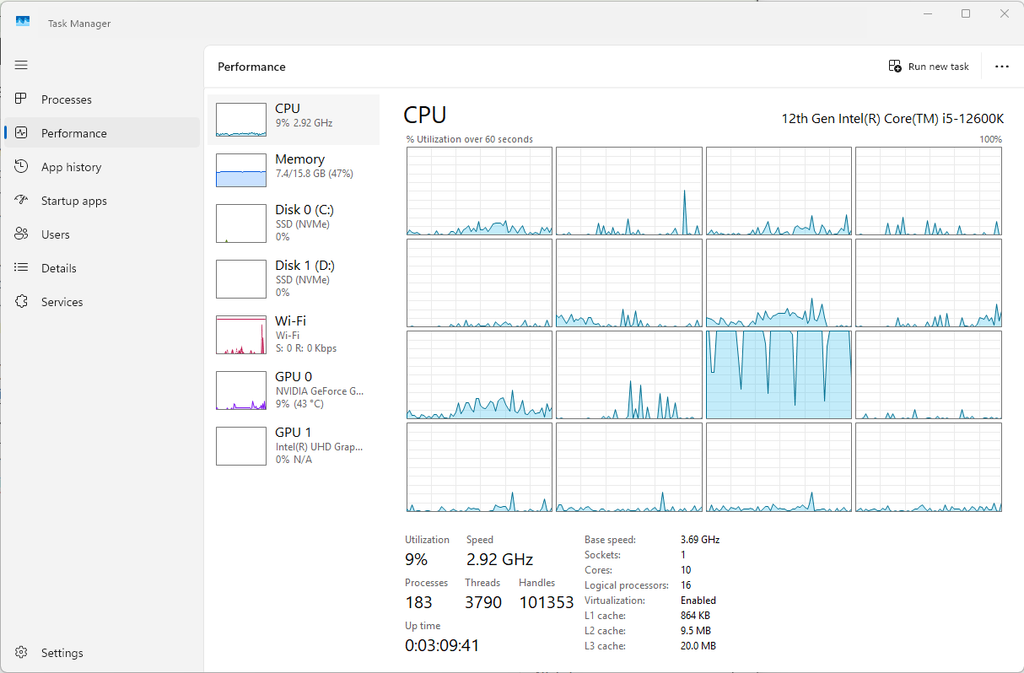Select Disk 0 (C:) resource entry
This screenshot has height=673, width=1024.
(x=293, y=223)
